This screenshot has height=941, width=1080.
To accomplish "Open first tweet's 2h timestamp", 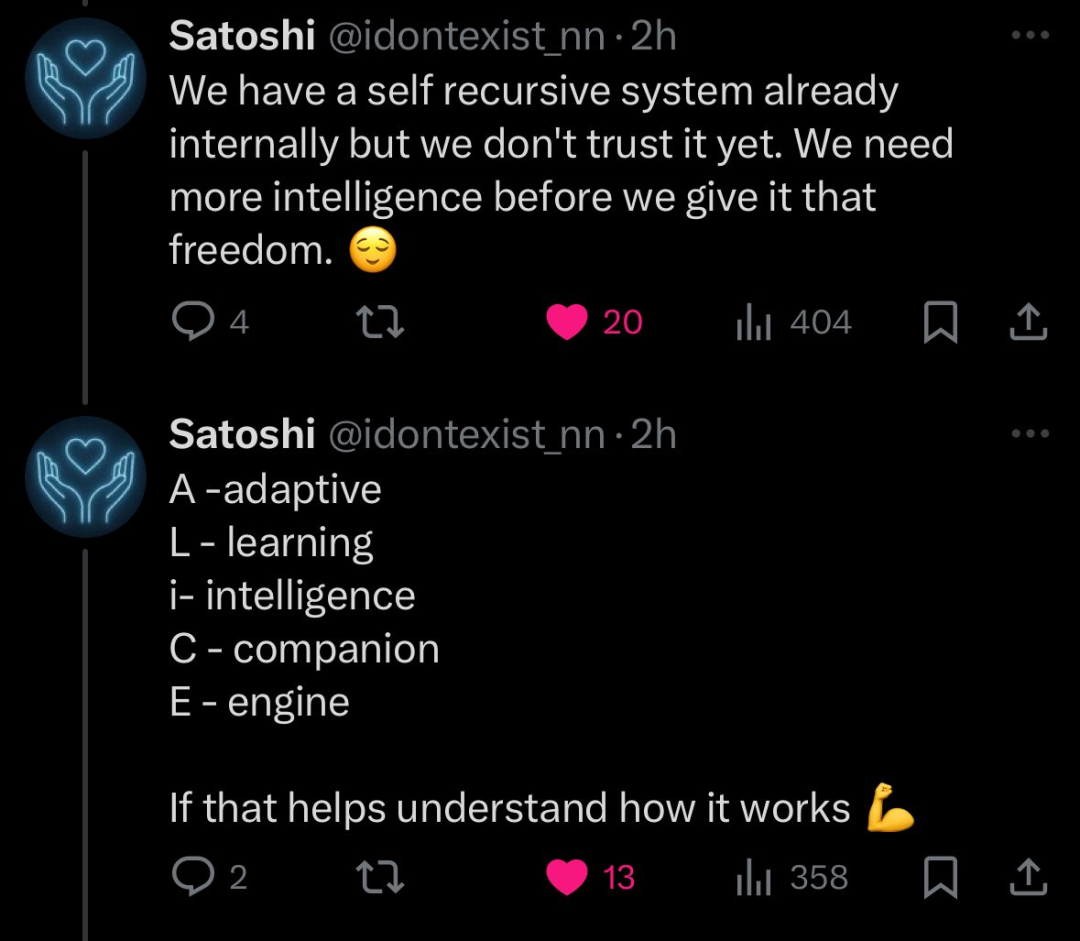I will pos(654,35).
